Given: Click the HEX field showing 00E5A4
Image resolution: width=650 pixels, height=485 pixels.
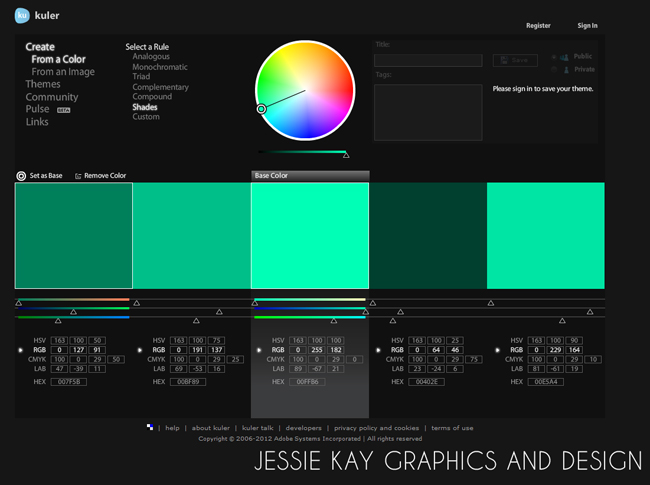Looking at the screenshot, I should [x=546, y=382].
